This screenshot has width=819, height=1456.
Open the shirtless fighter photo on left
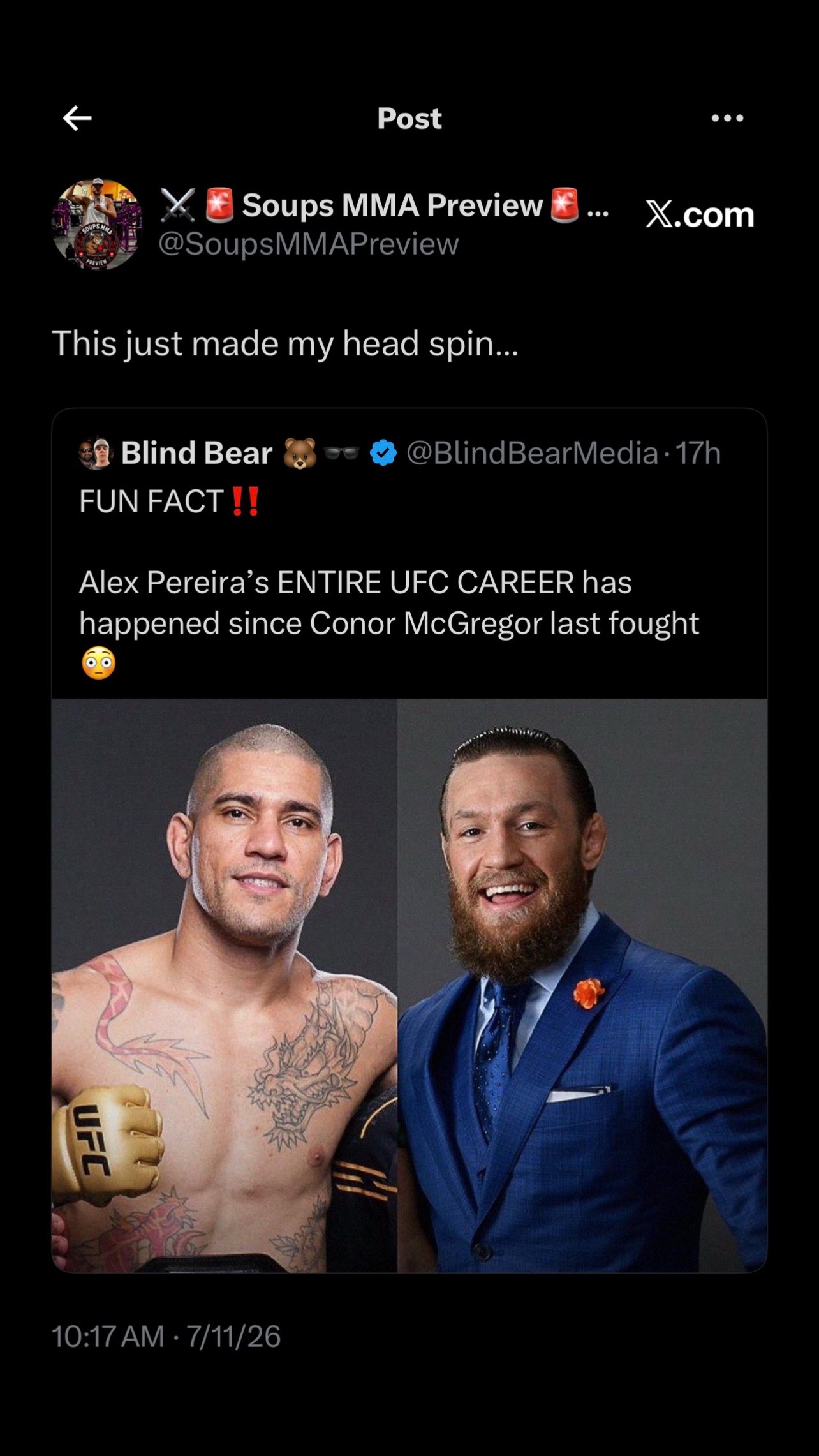pyautogui.click(x=225, y=985)
